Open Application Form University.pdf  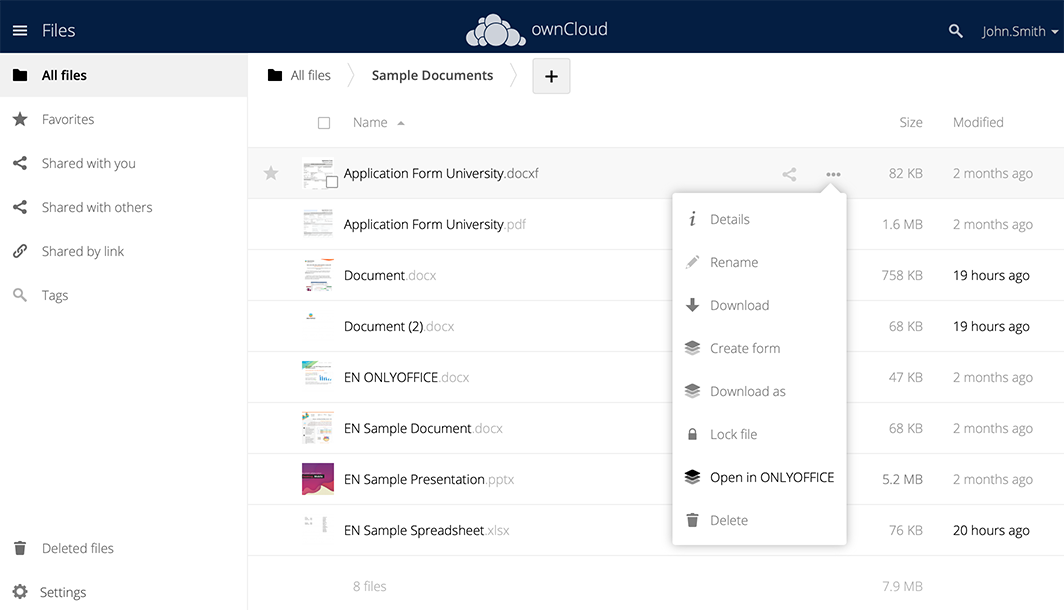tap(434, 225)
